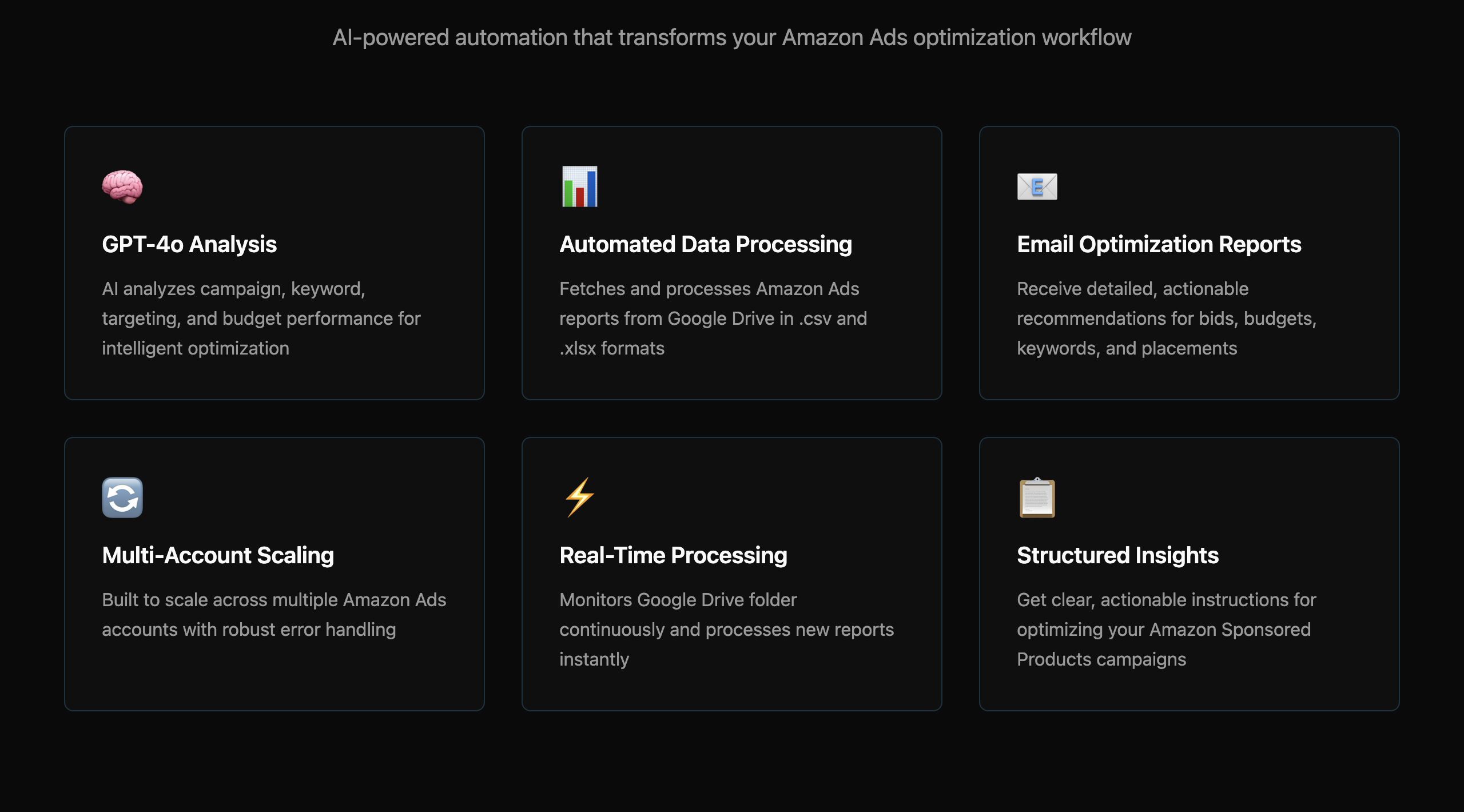Viewport: 1464px width, 812px height.
Task: Click the lightning bolt icon
Action: (579, 497)
